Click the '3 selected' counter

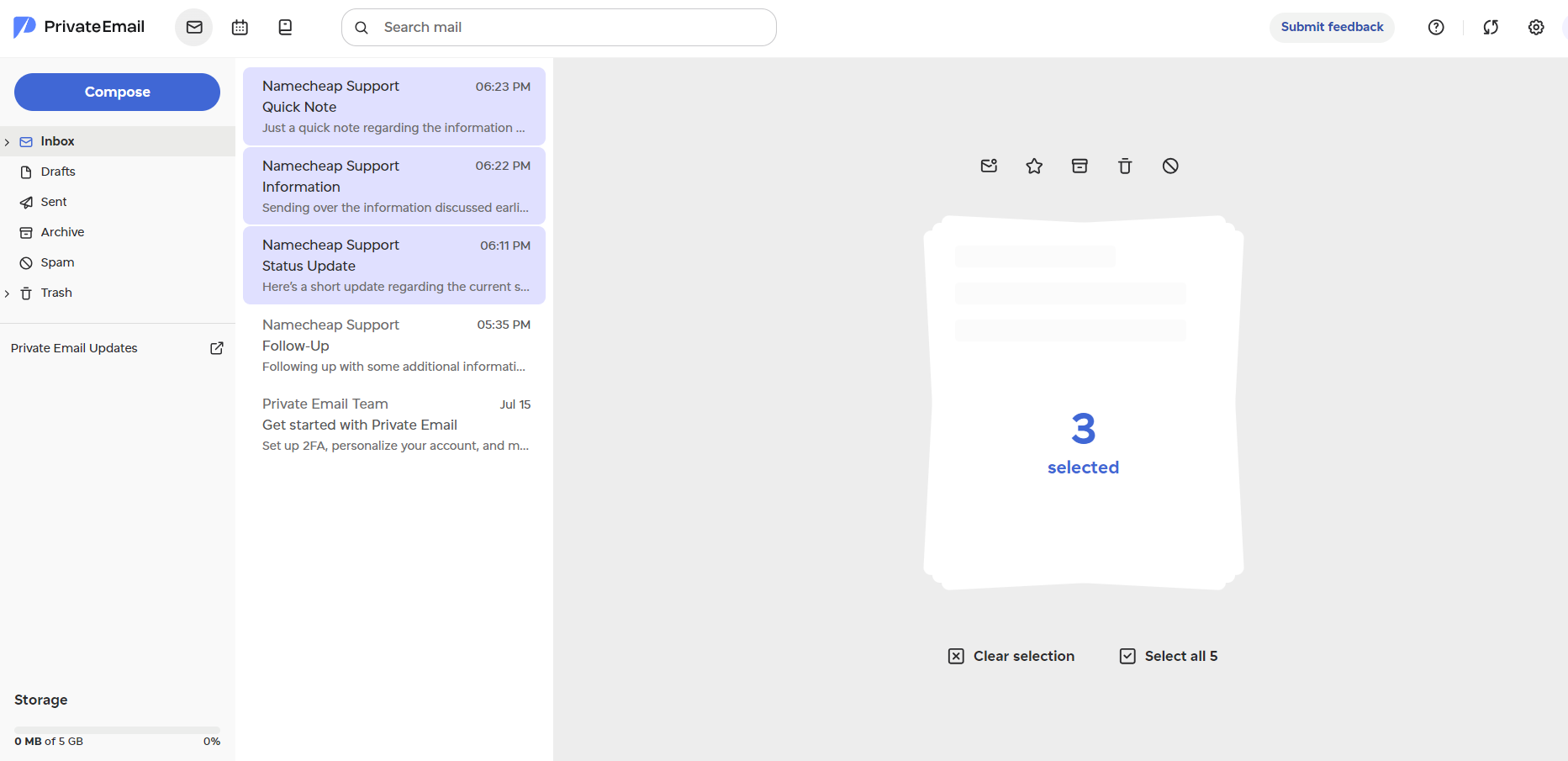tap(1083, 443)
